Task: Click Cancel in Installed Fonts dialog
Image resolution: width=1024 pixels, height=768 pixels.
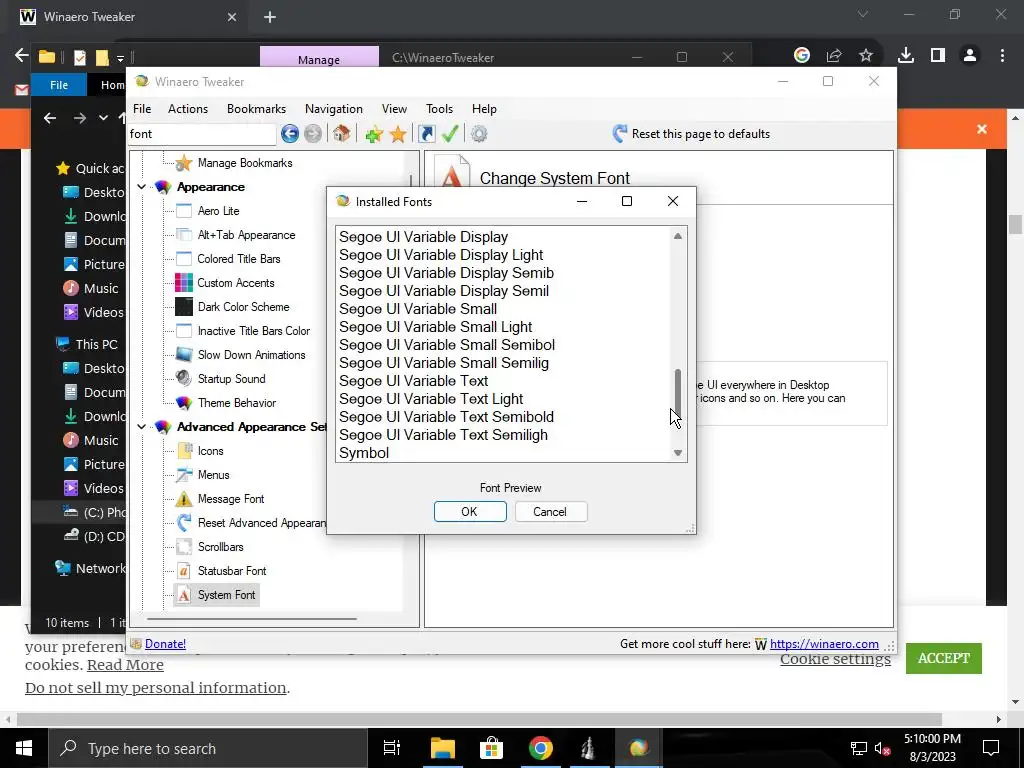Action: 550,512
